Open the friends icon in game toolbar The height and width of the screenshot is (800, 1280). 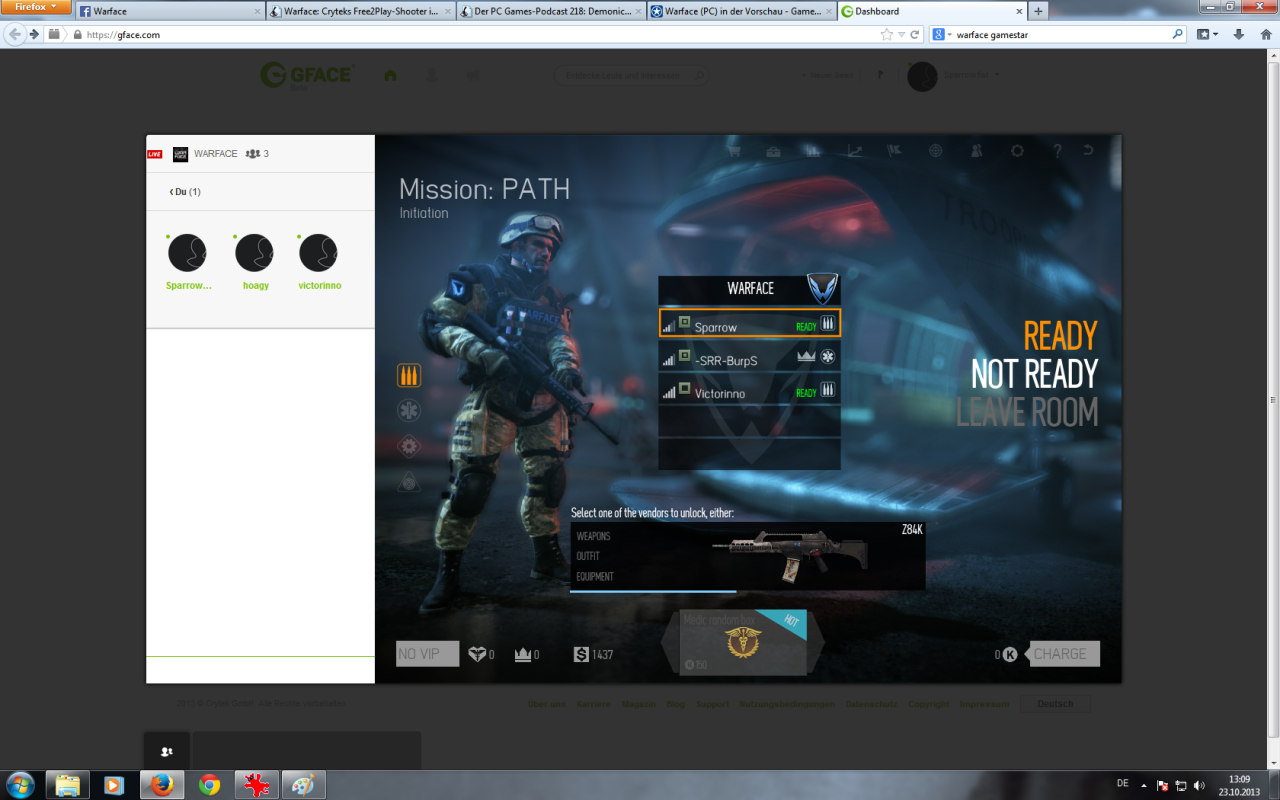click(x=976, y=152)
